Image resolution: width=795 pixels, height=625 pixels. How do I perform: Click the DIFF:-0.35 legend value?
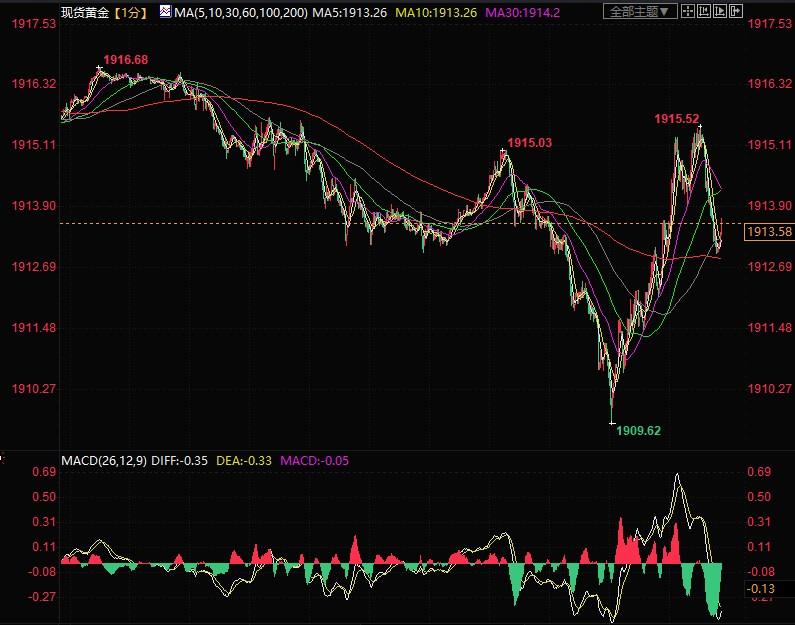(x=182, y=461)
